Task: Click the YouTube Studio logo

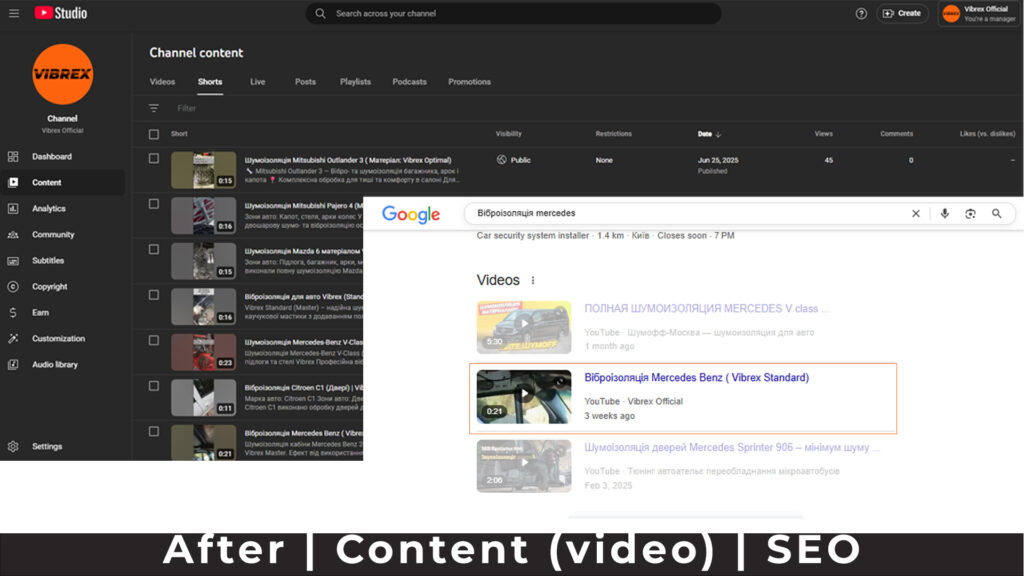Action: coord(61,13)
